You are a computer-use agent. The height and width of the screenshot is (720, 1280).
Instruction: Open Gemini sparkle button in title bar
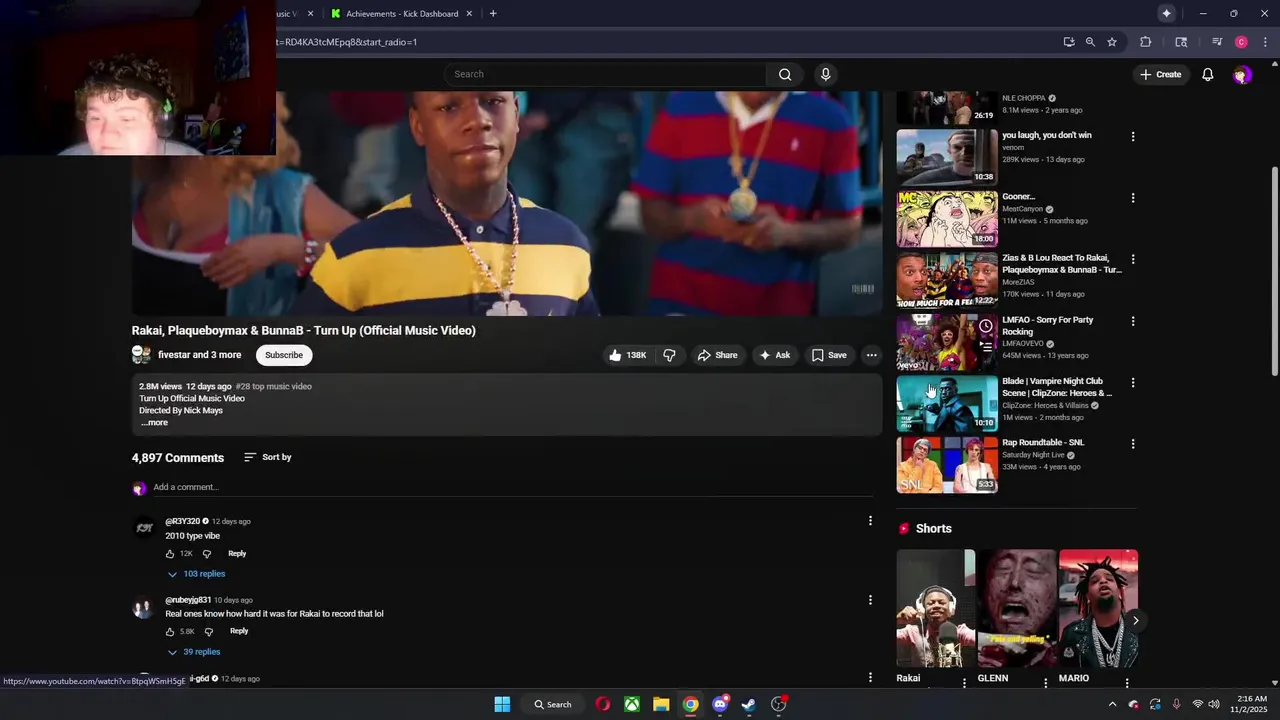click(x=1166, y=13)
